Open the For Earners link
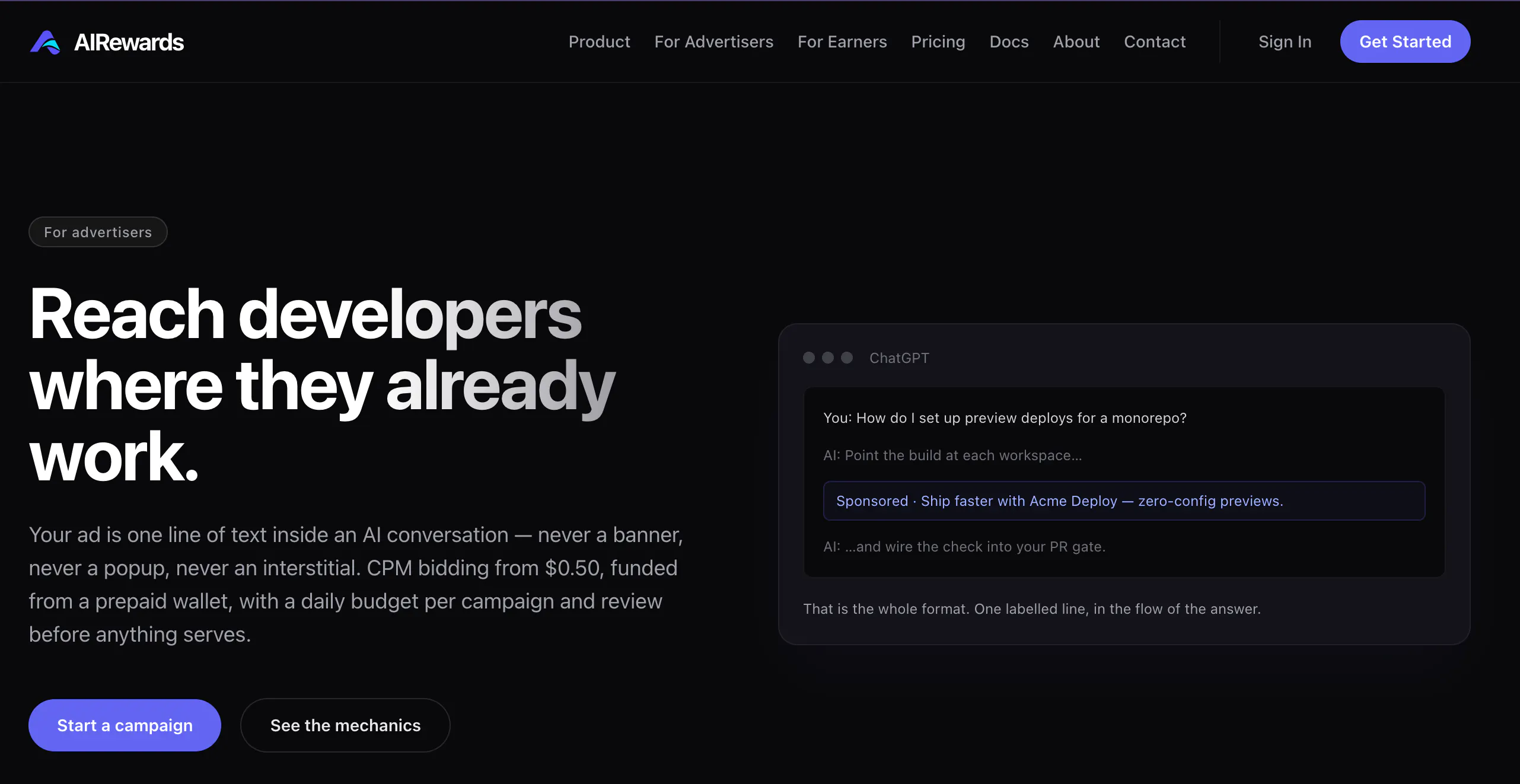This screenshot has width=1520, height=784. pos(842,42)
